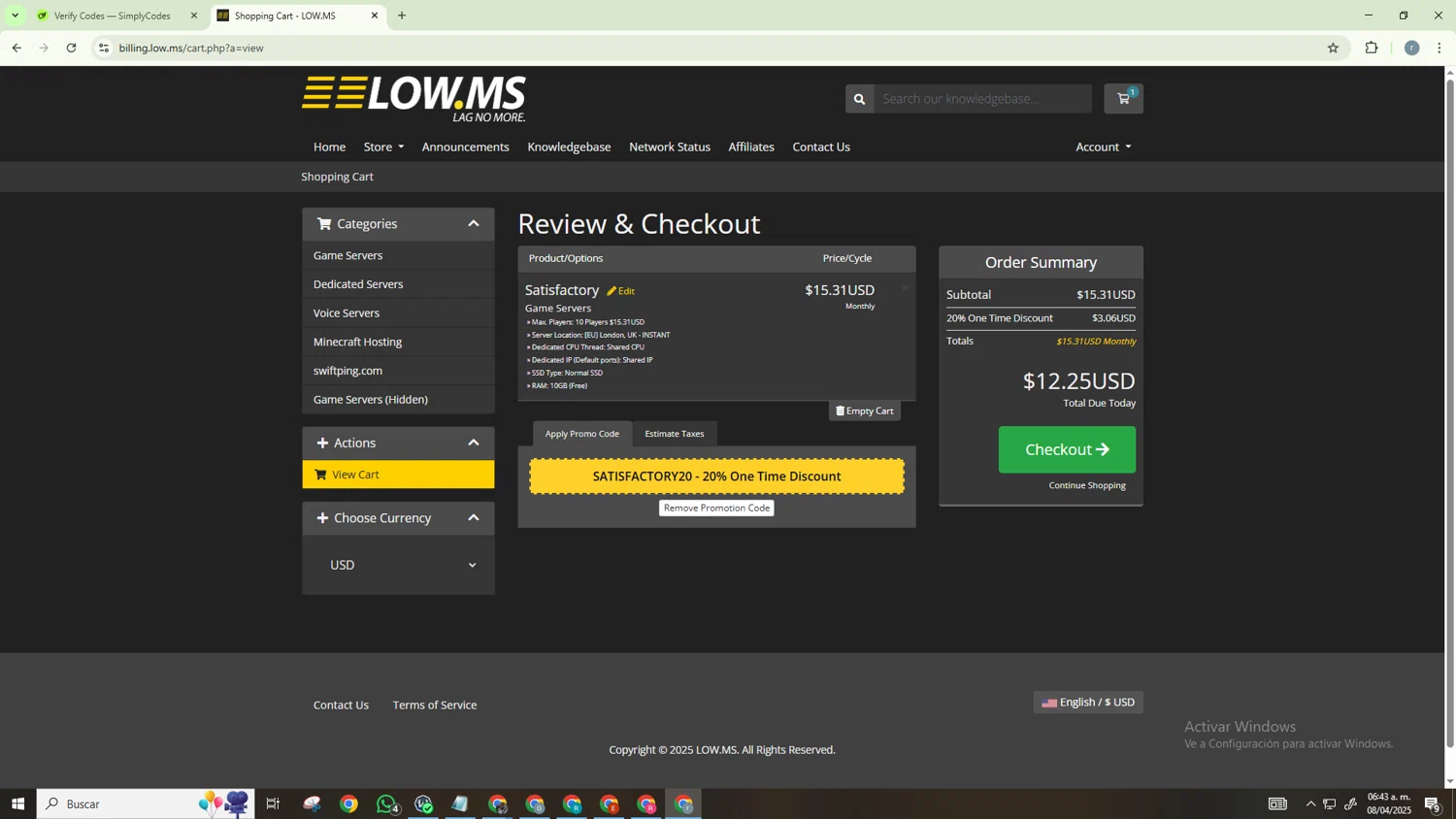Collapse the Choose Currency panel chevron

(x=474, y=518)
